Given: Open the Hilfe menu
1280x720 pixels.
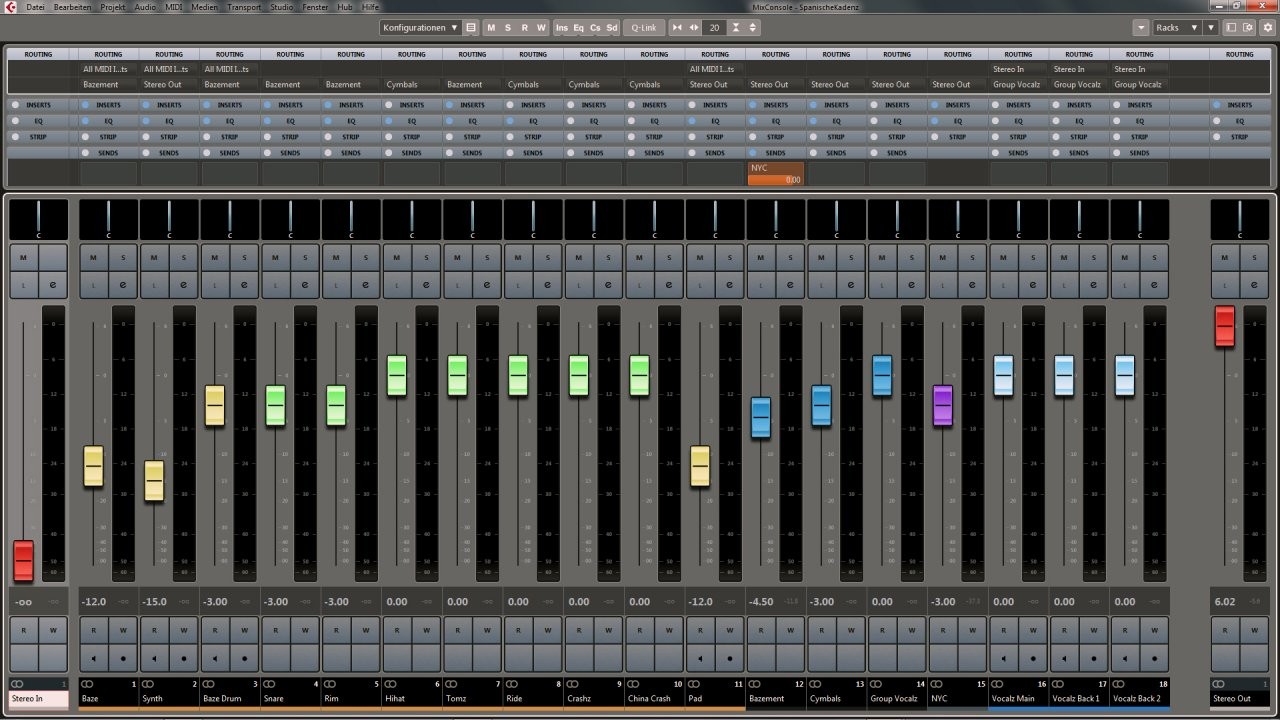Looking at the screenshot, I should coord(371,7).
